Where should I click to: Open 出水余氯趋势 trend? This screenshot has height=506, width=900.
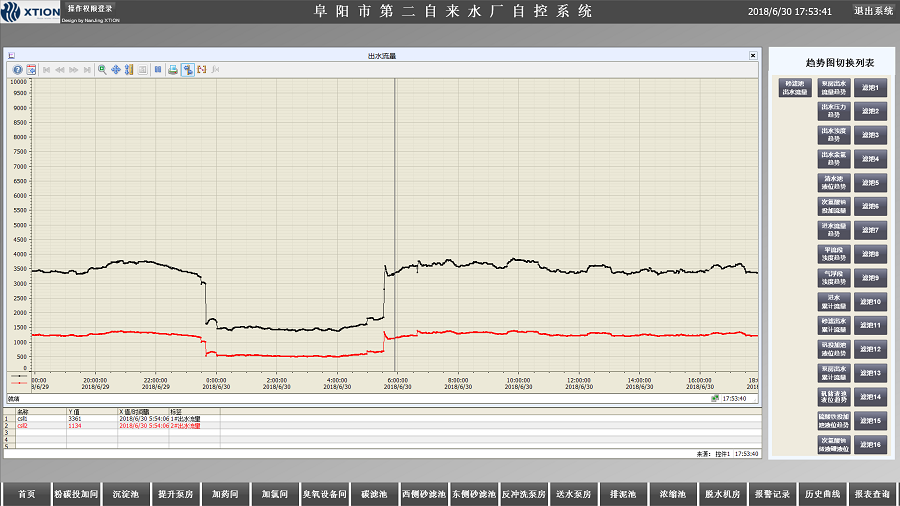(834, 159)
